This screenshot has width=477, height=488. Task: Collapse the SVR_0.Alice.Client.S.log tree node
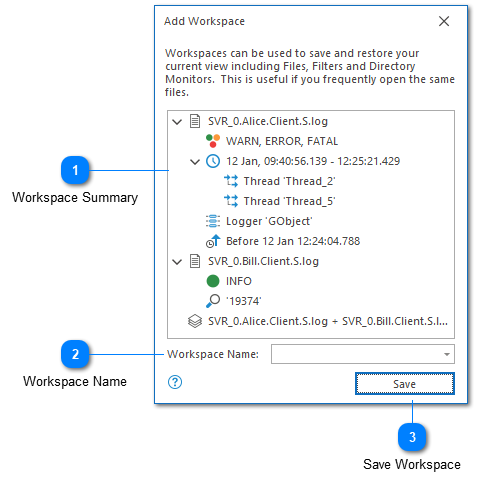(177, 122)
